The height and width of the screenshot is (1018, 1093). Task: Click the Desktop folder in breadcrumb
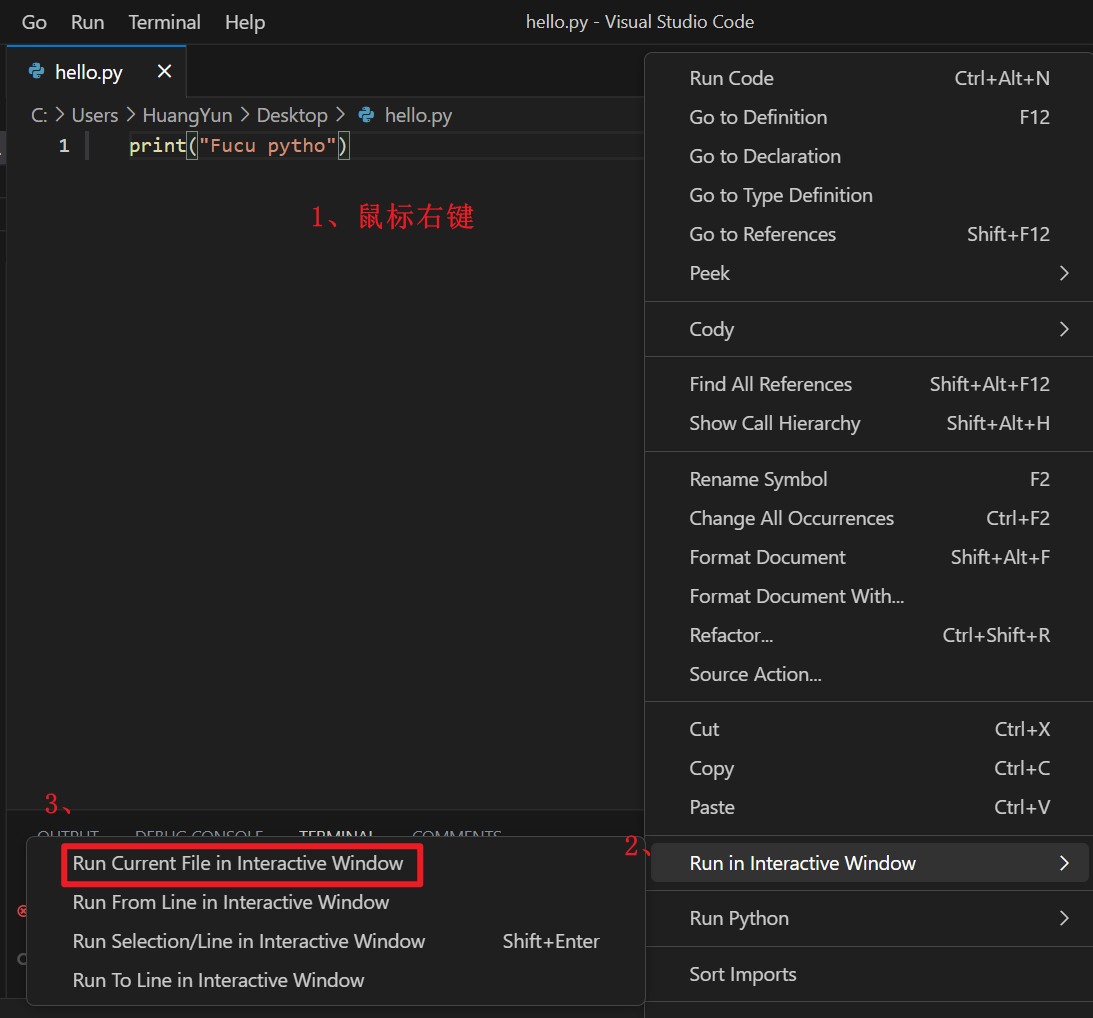pos(292,115)
